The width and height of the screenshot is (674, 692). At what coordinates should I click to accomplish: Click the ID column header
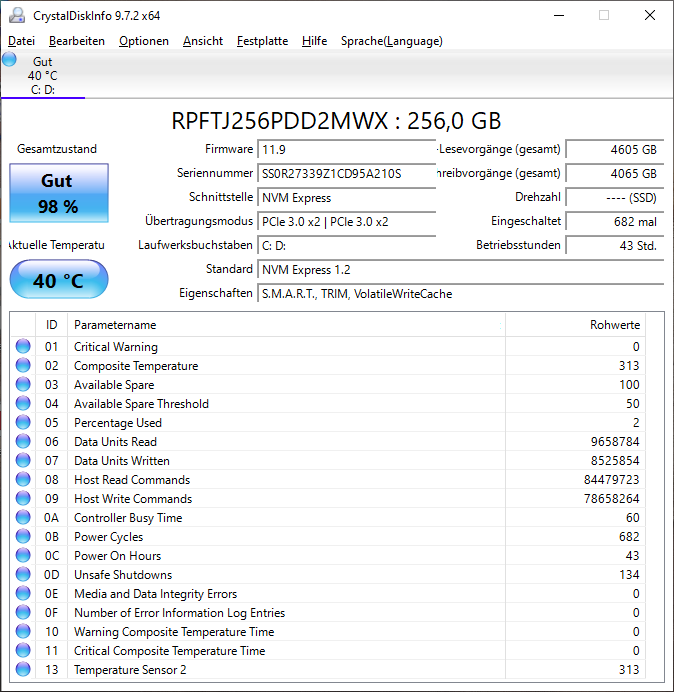click(52, 325)
